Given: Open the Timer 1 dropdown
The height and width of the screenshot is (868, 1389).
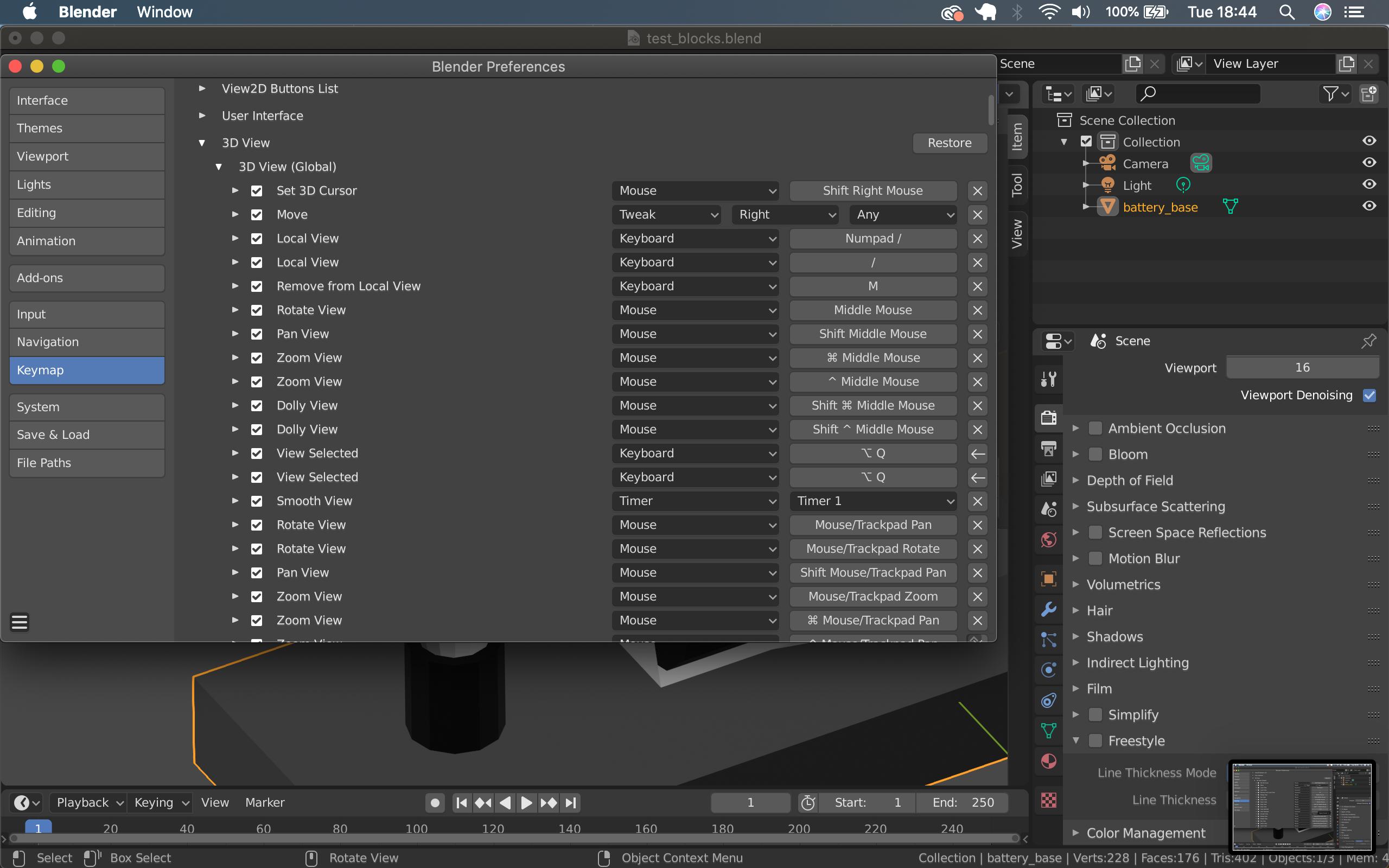Looking at the screenshot, I should (873, 501).
